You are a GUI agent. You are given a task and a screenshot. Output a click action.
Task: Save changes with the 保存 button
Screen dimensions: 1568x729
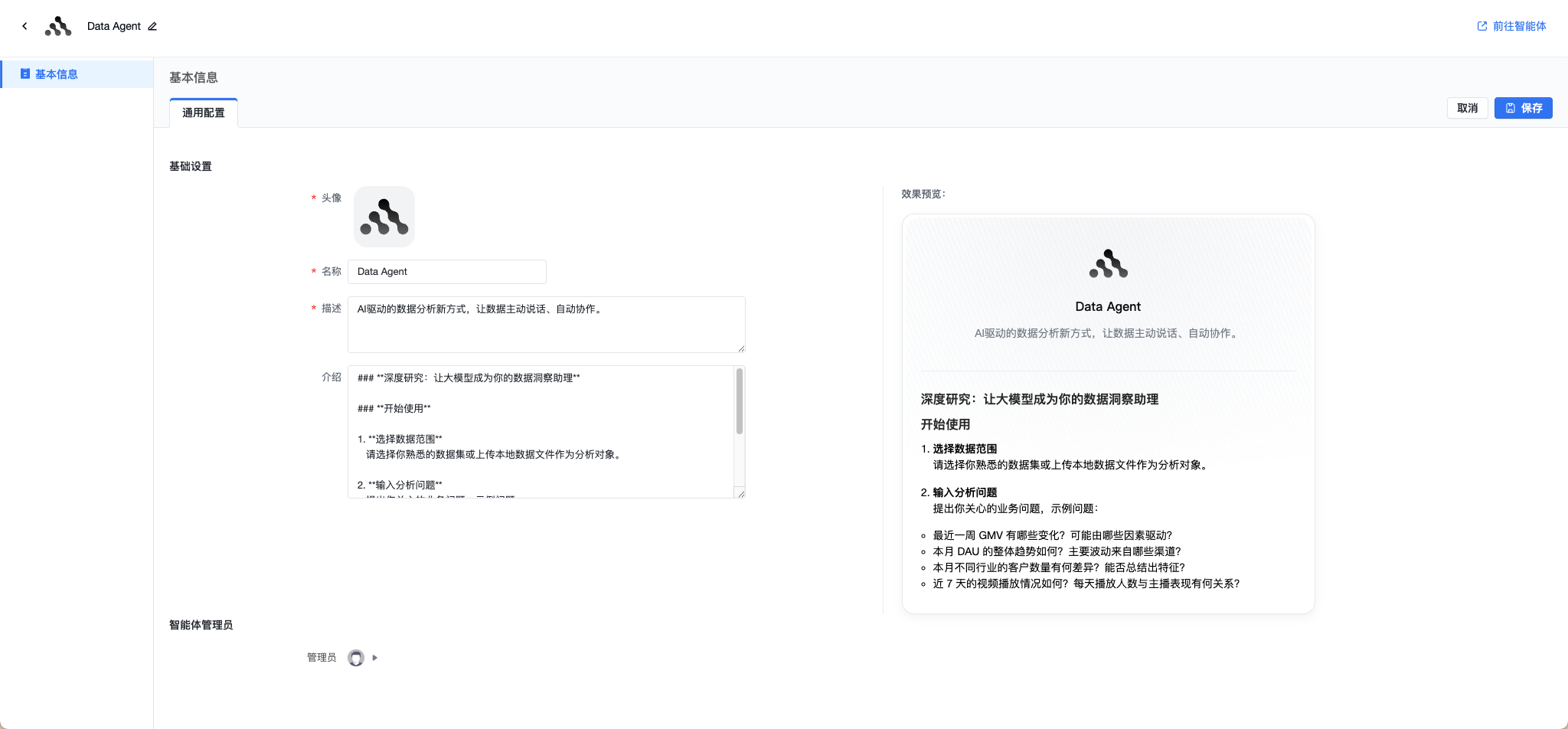(x=1523, y=108)
